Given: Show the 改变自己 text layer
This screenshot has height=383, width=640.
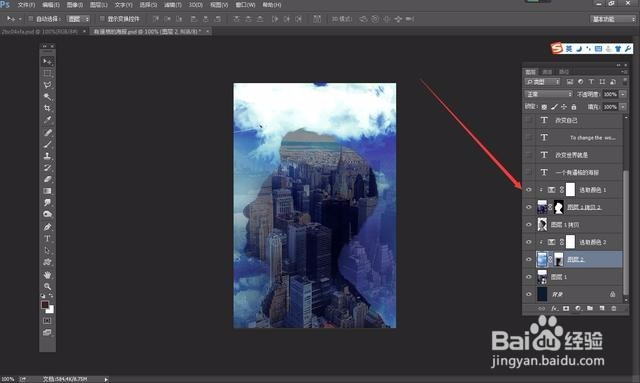Looking at the screenshot, I should pyautogui.click(x=529, y=120).
